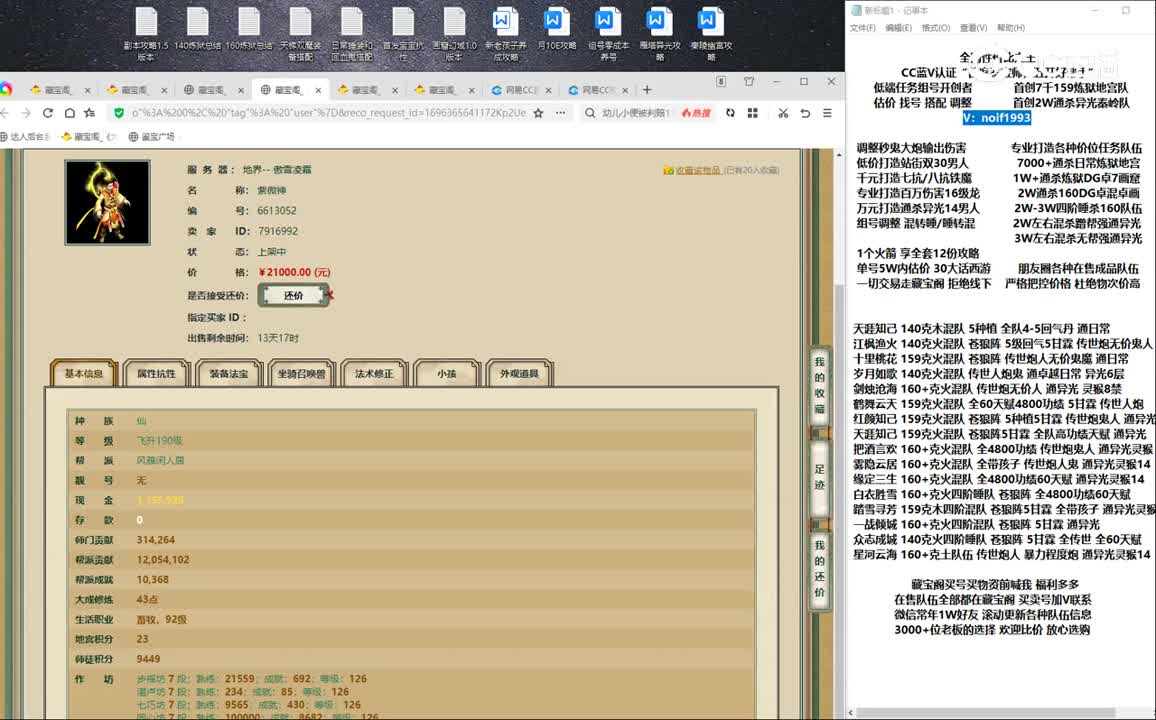The image size is (1156, 720).
Task: Open desktop file 140炼狱总结
Action: 198,29
